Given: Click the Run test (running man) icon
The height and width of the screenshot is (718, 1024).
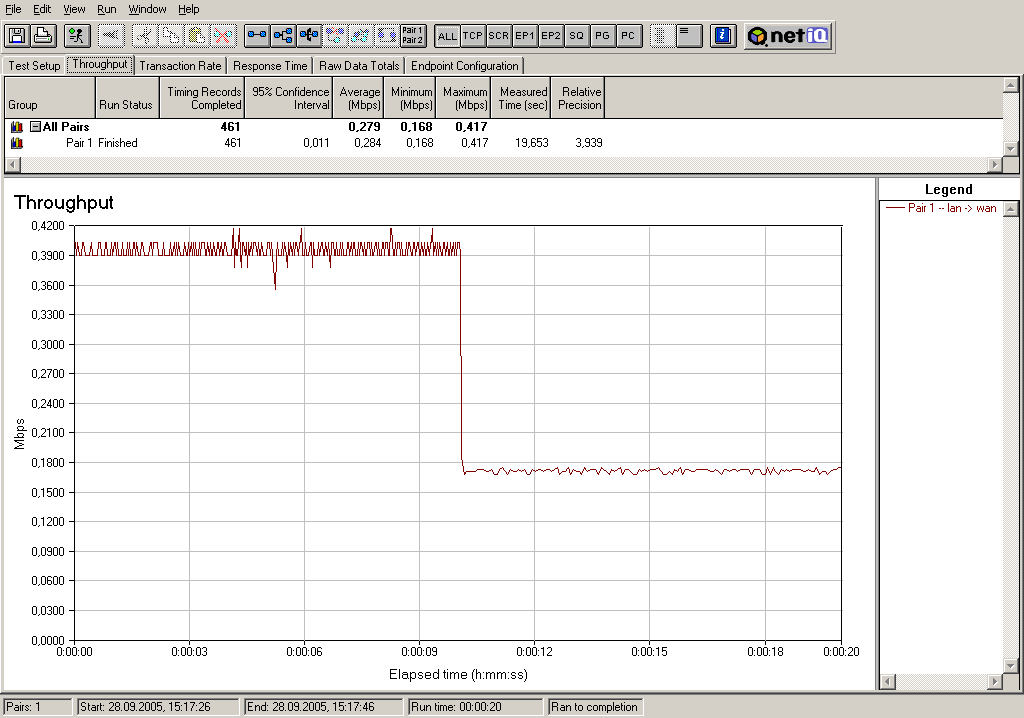Looking at the screenshot, I should pyautogui.click(x=77, y=35).
